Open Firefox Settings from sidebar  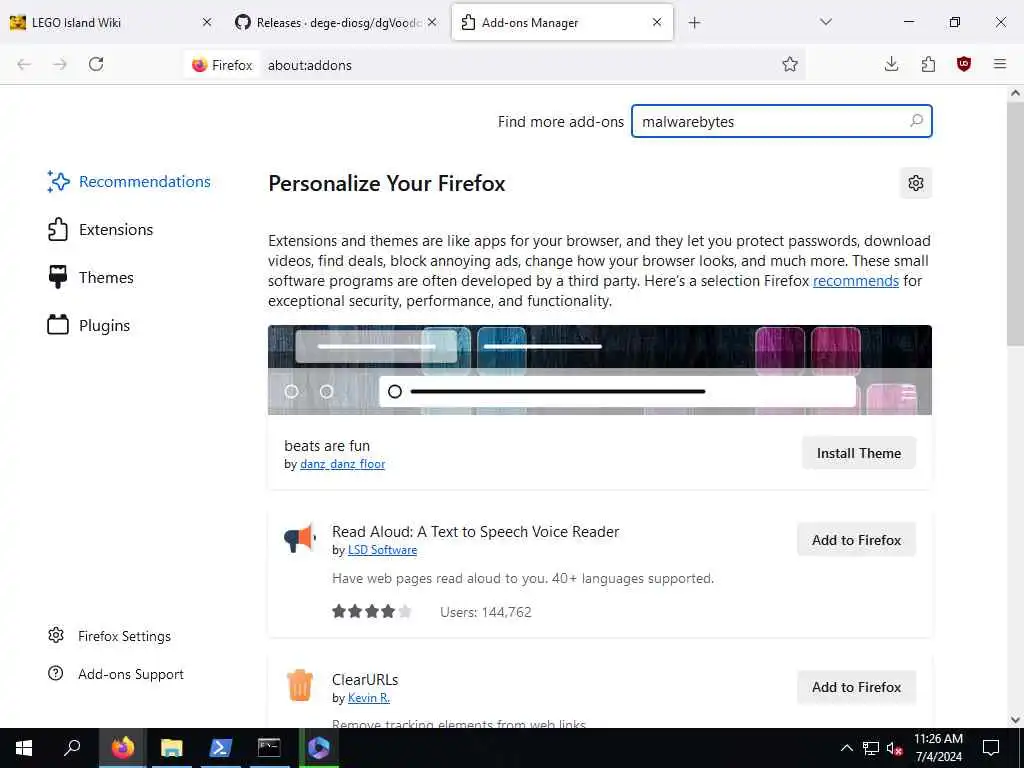coord(110,635)
